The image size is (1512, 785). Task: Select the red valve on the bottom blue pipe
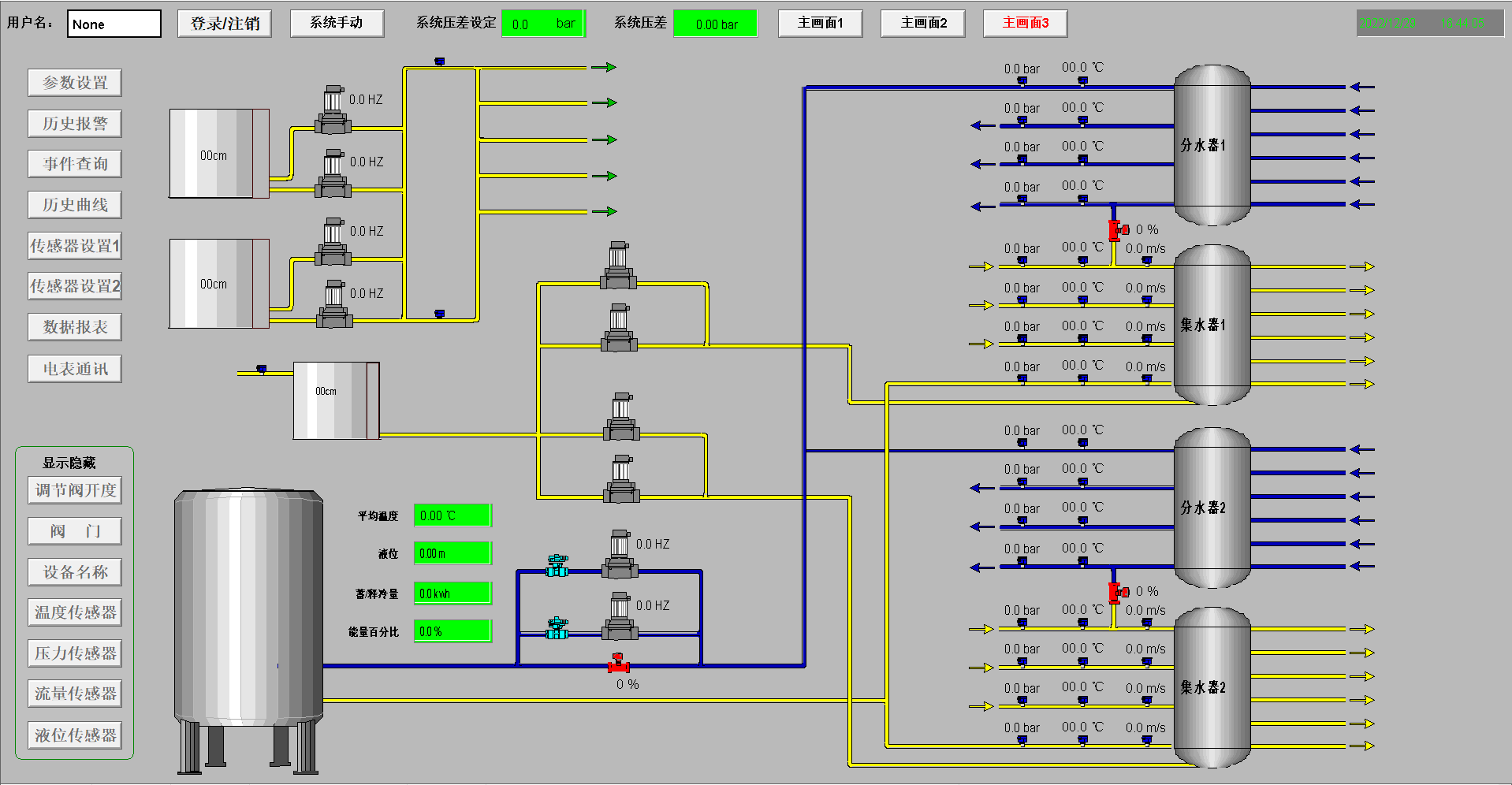[618, 664]
